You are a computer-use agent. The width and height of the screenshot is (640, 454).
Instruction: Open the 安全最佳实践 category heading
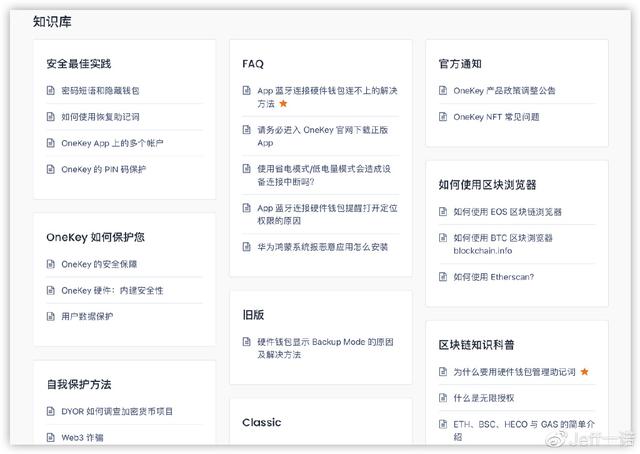click(x=78, y=64)
